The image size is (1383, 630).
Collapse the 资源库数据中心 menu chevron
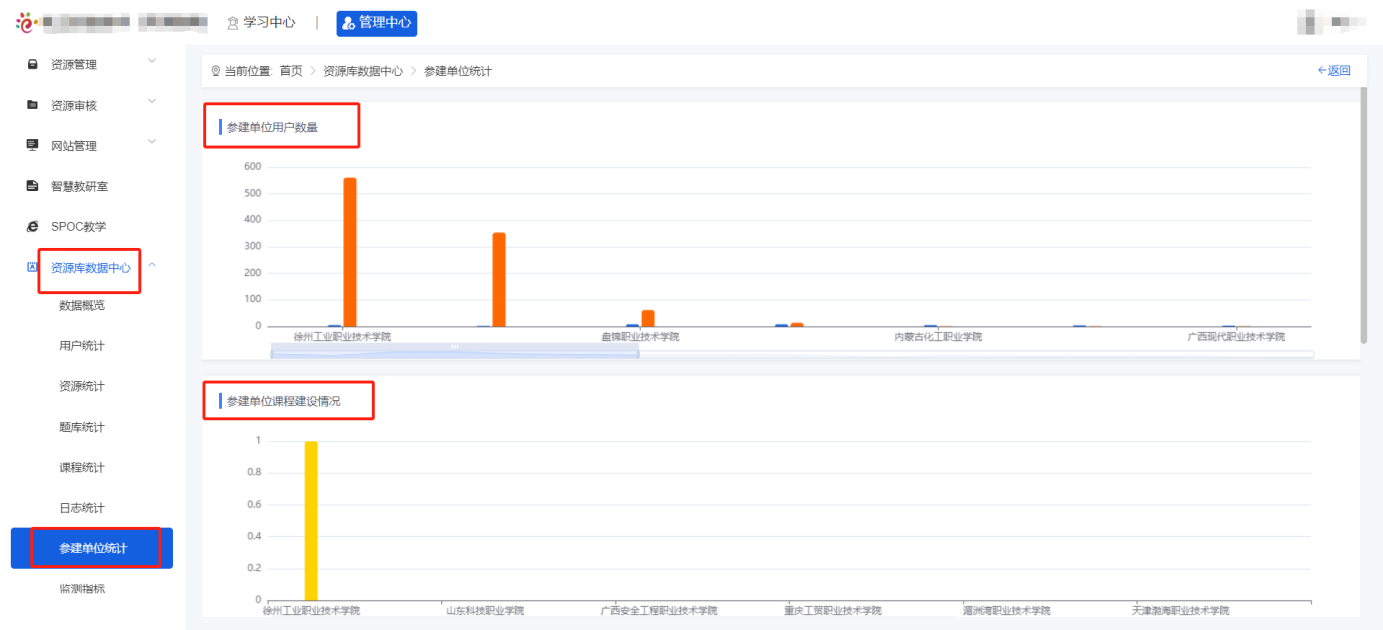click(152, 264)
